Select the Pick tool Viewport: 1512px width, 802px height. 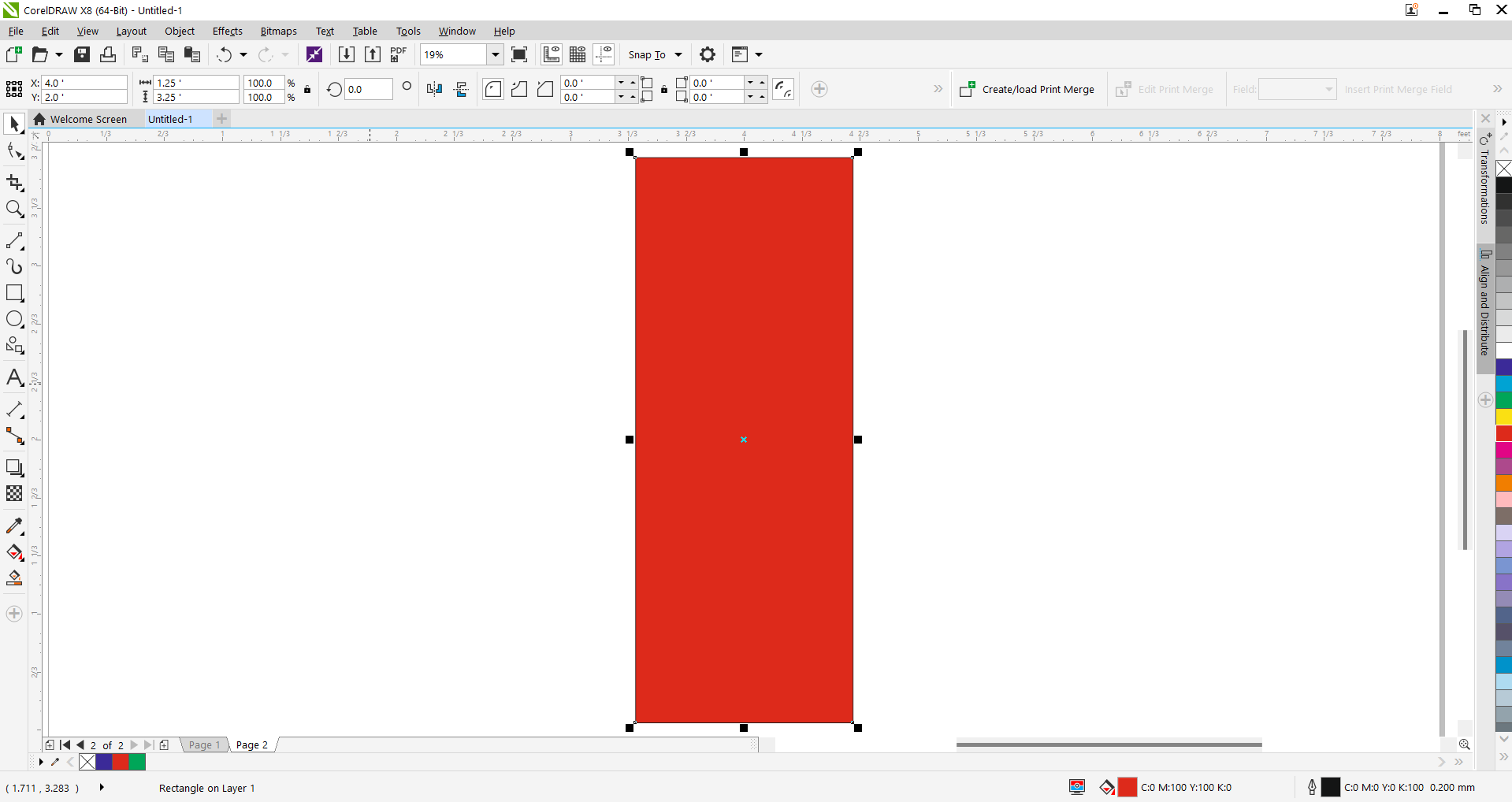tap(14, 124)
